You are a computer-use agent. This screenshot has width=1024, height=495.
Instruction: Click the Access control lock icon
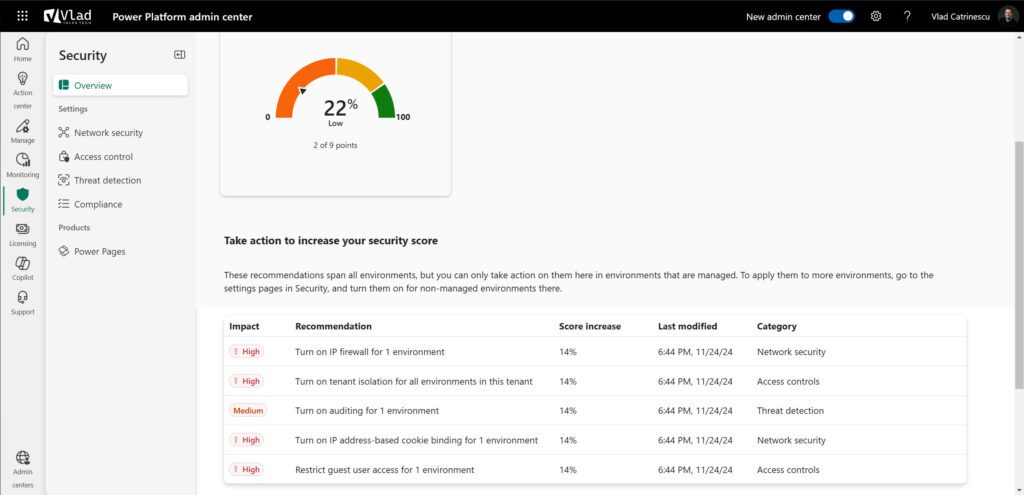pyautogui.click(x=63, y=157)
